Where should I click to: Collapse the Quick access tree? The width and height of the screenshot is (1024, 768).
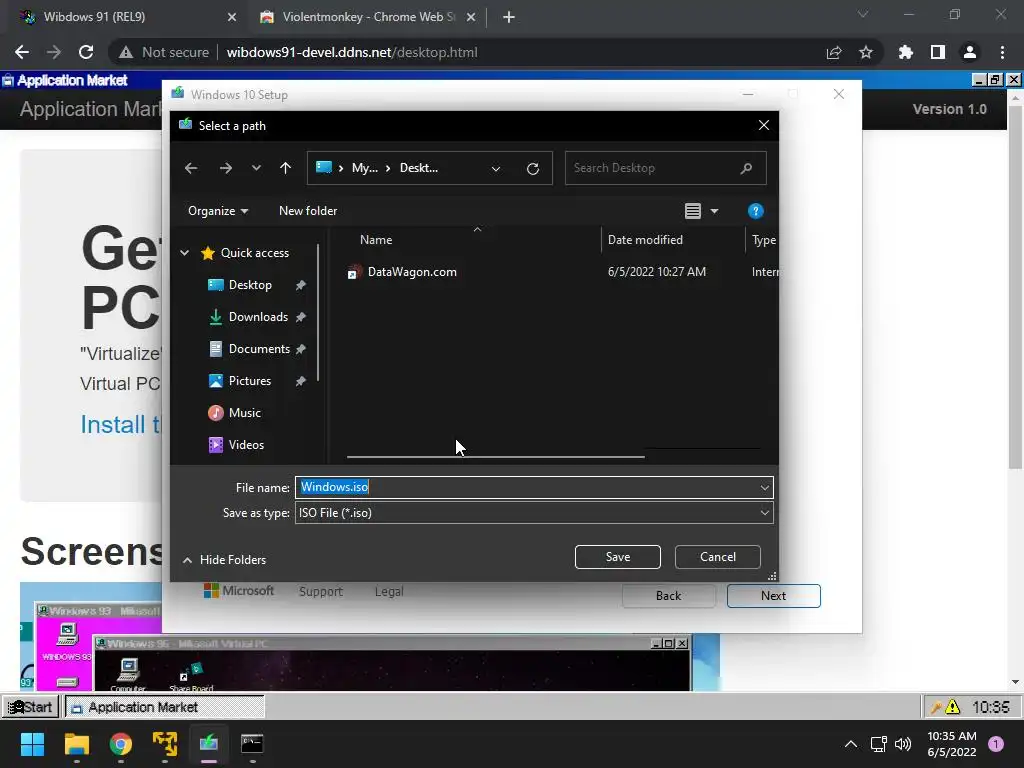pos(185,253)
